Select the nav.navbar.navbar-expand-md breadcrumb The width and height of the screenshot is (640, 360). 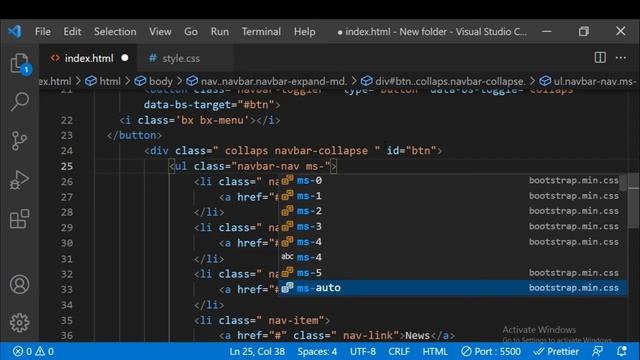click(267, 81)
